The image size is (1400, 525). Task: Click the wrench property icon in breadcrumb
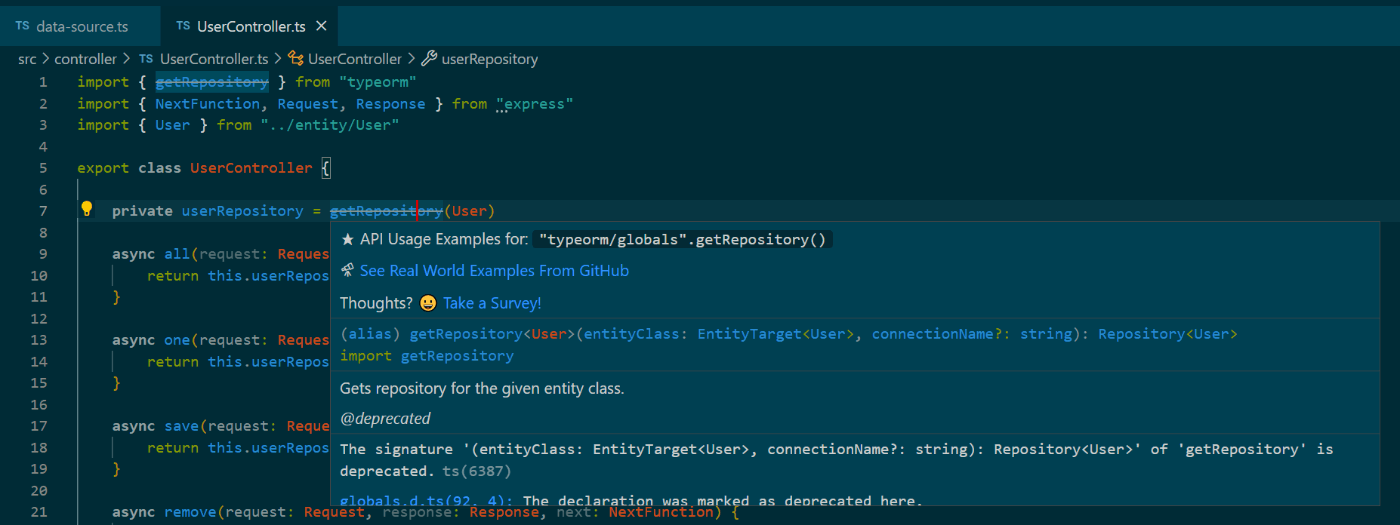pos(428,59)
